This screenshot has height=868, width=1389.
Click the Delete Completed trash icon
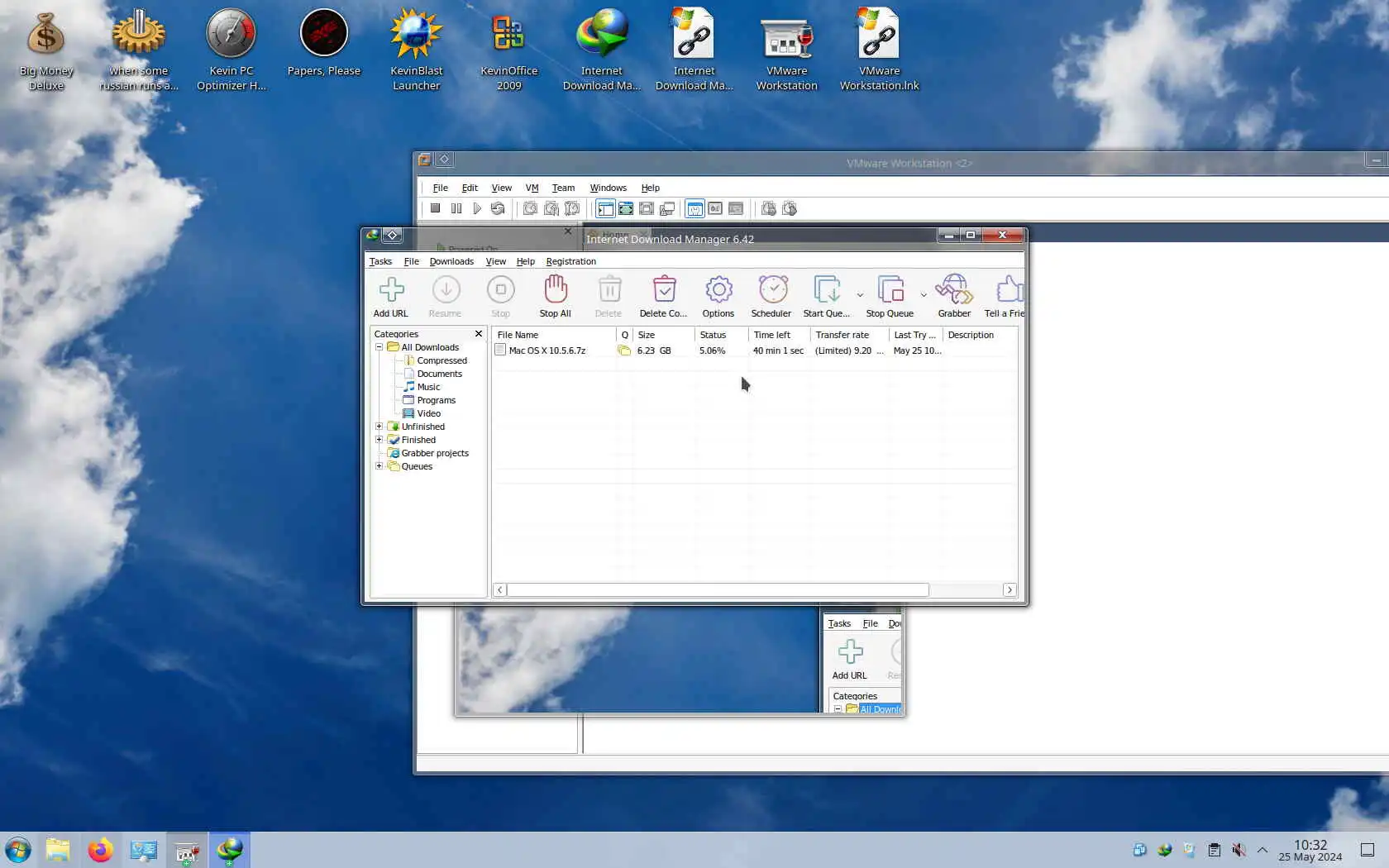coord(664,290)
